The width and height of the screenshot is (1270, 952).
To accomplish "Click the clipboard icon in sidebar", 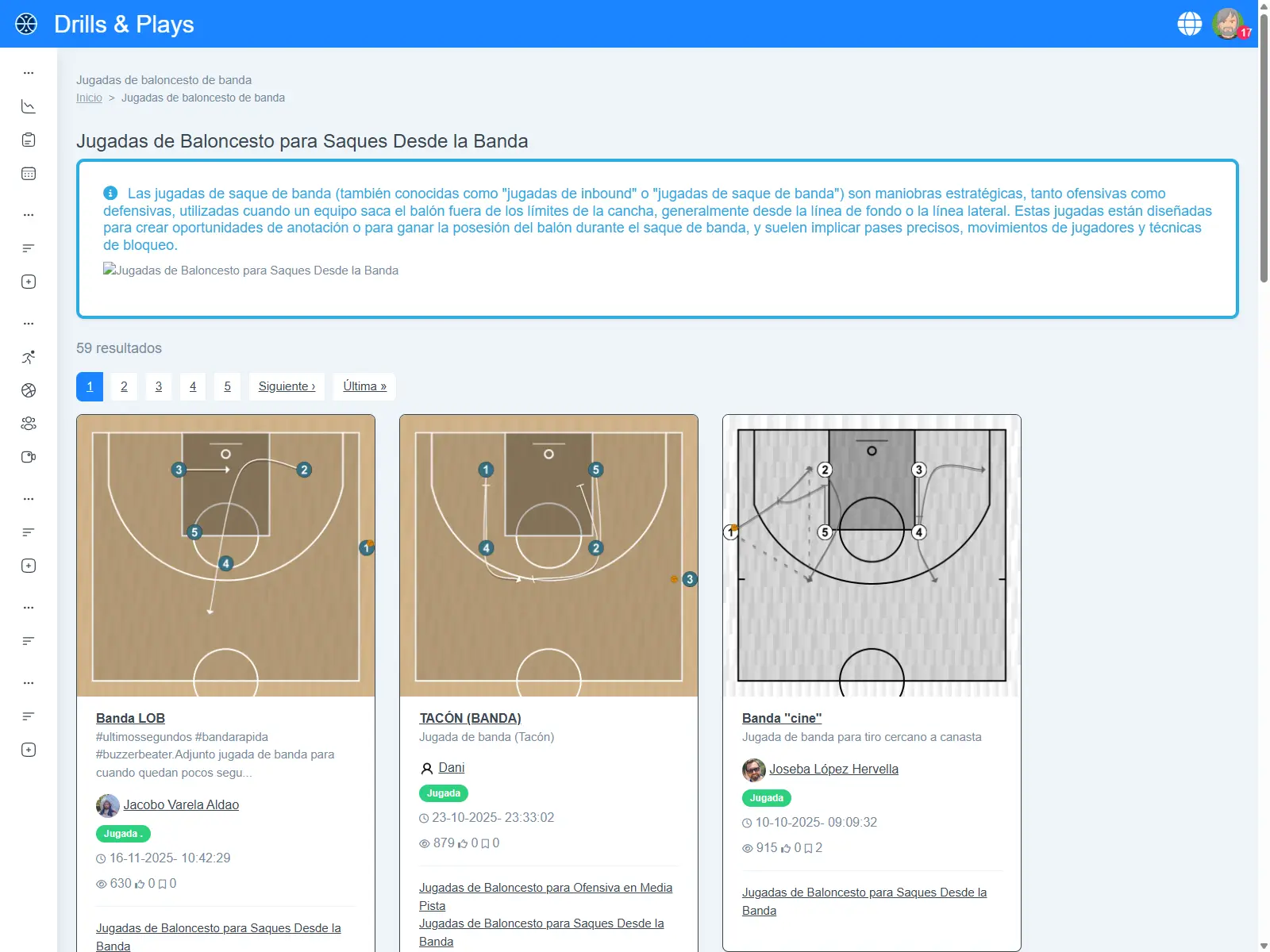I will pyautogui.click(x=29, y=140).
